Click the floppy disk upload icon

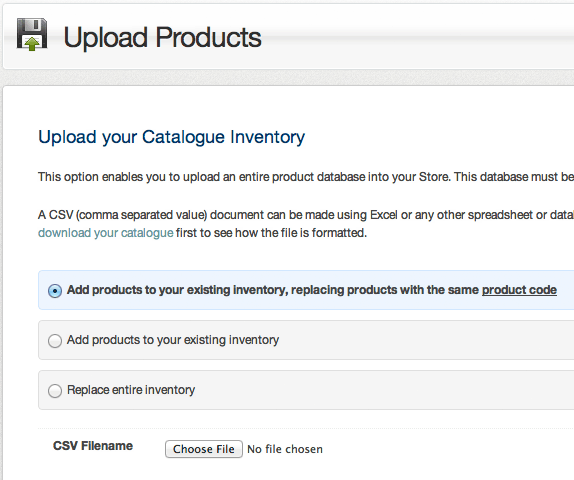(32, 34)
